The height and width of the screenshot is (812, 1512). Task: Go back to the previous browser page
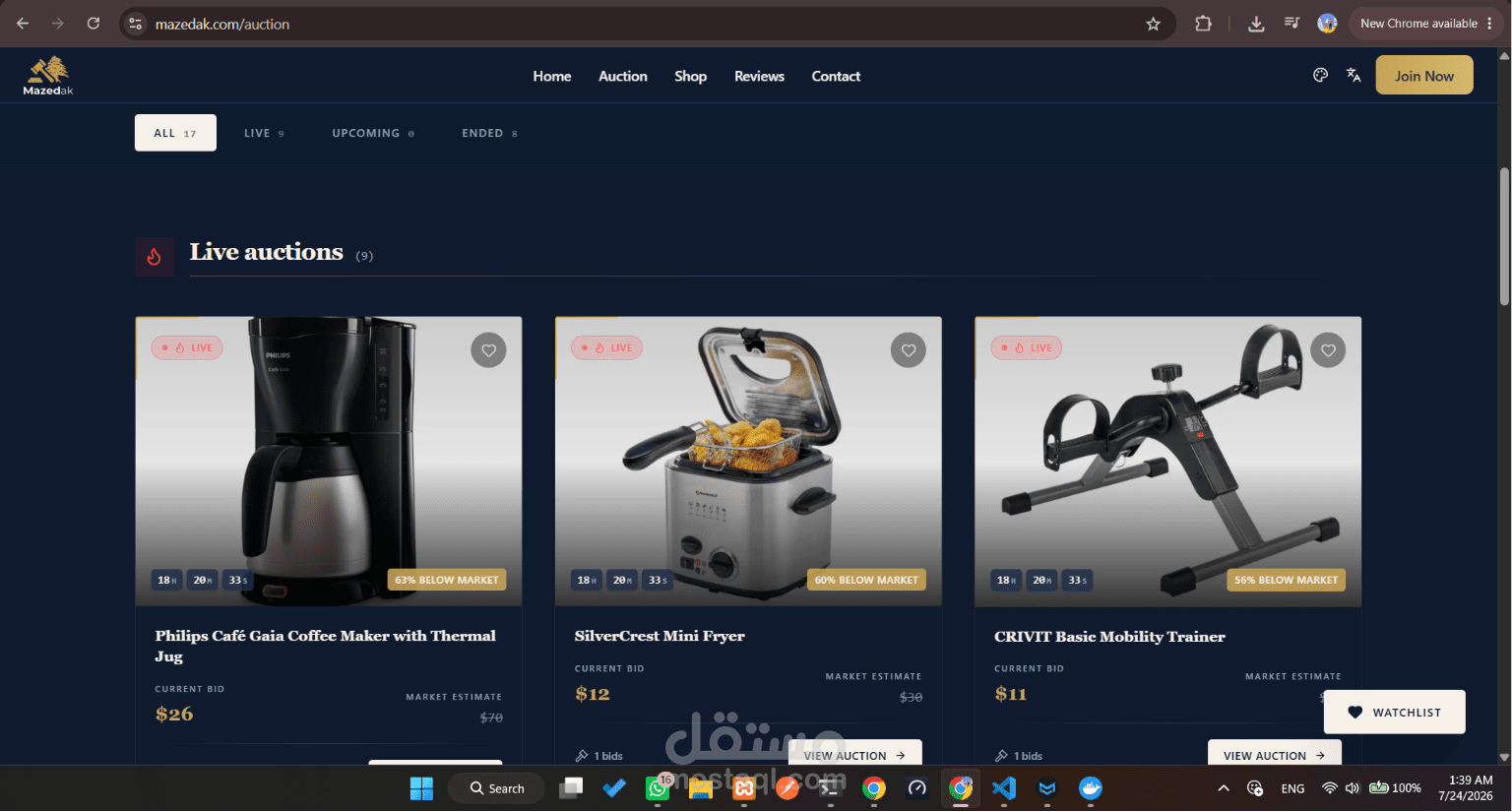click(23, 24)
